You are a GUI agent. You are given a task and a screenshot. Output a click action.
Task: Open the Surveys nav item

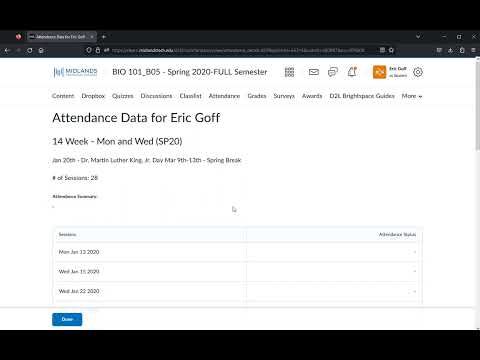pyautogui.click(x=284, y=96)
